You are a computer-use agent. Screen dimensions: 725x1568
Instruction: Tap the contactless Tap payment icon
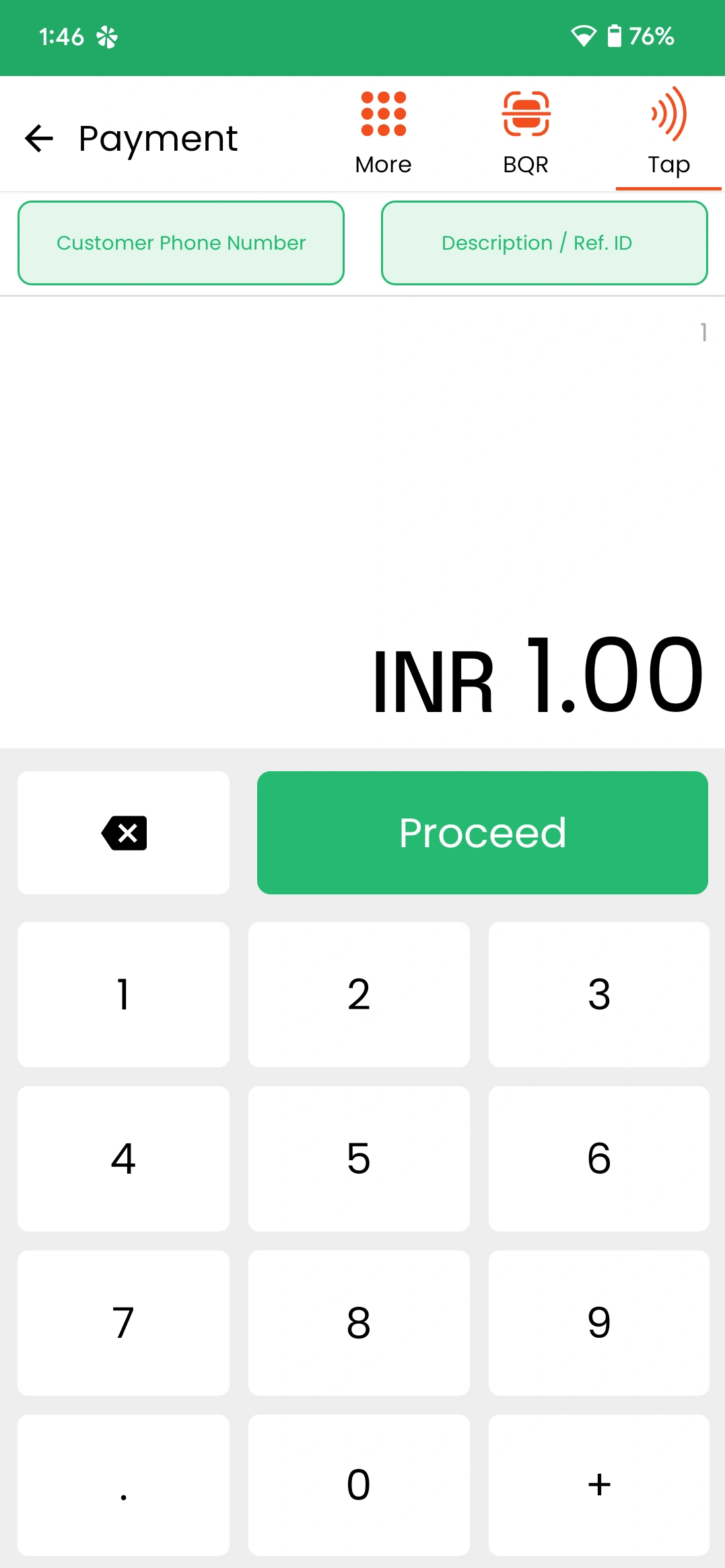(x=668, y=114)
